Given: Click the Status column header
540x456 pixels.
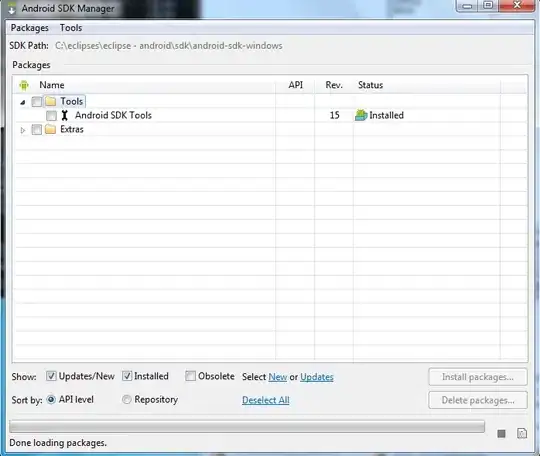Looking at the screenshot, I should click(x=371, y=85).
